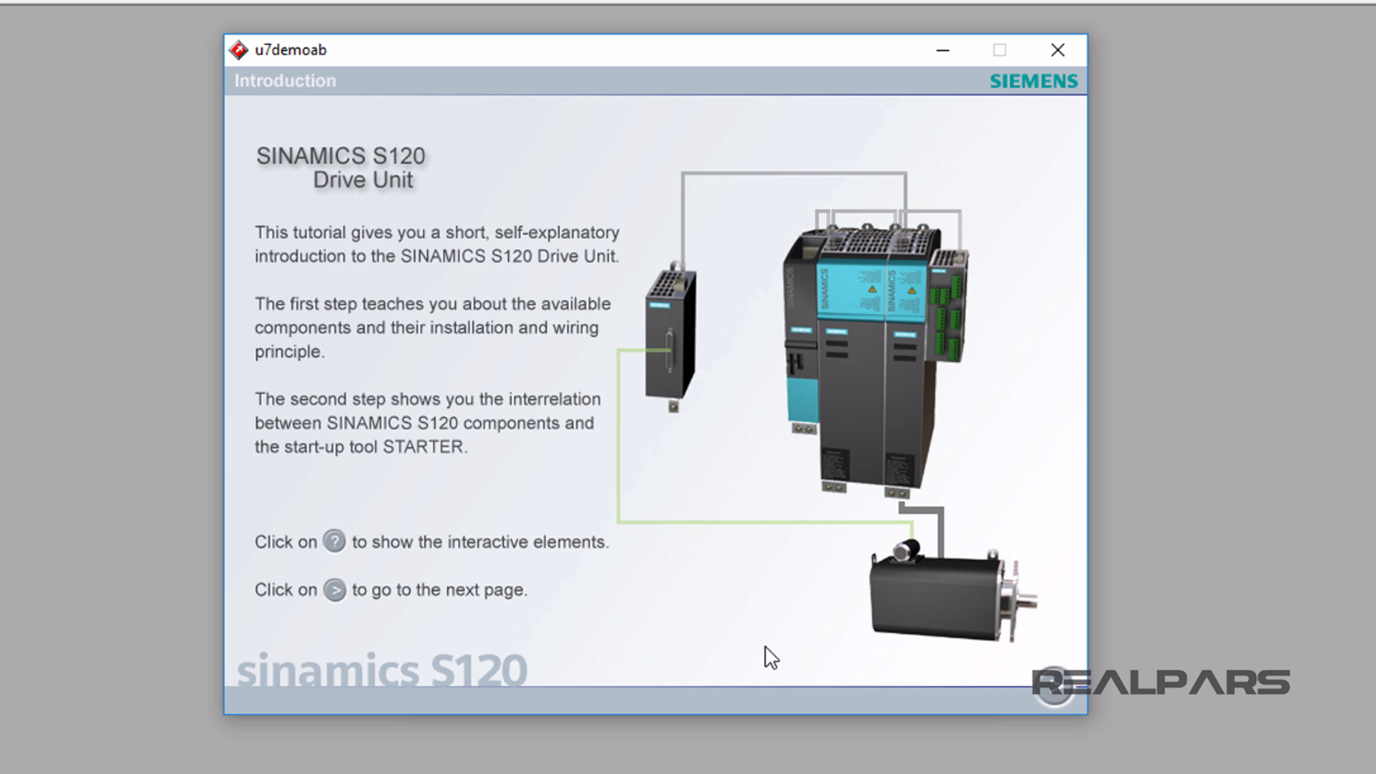Select the green terminal module on the drive's right

coord(948,305)
